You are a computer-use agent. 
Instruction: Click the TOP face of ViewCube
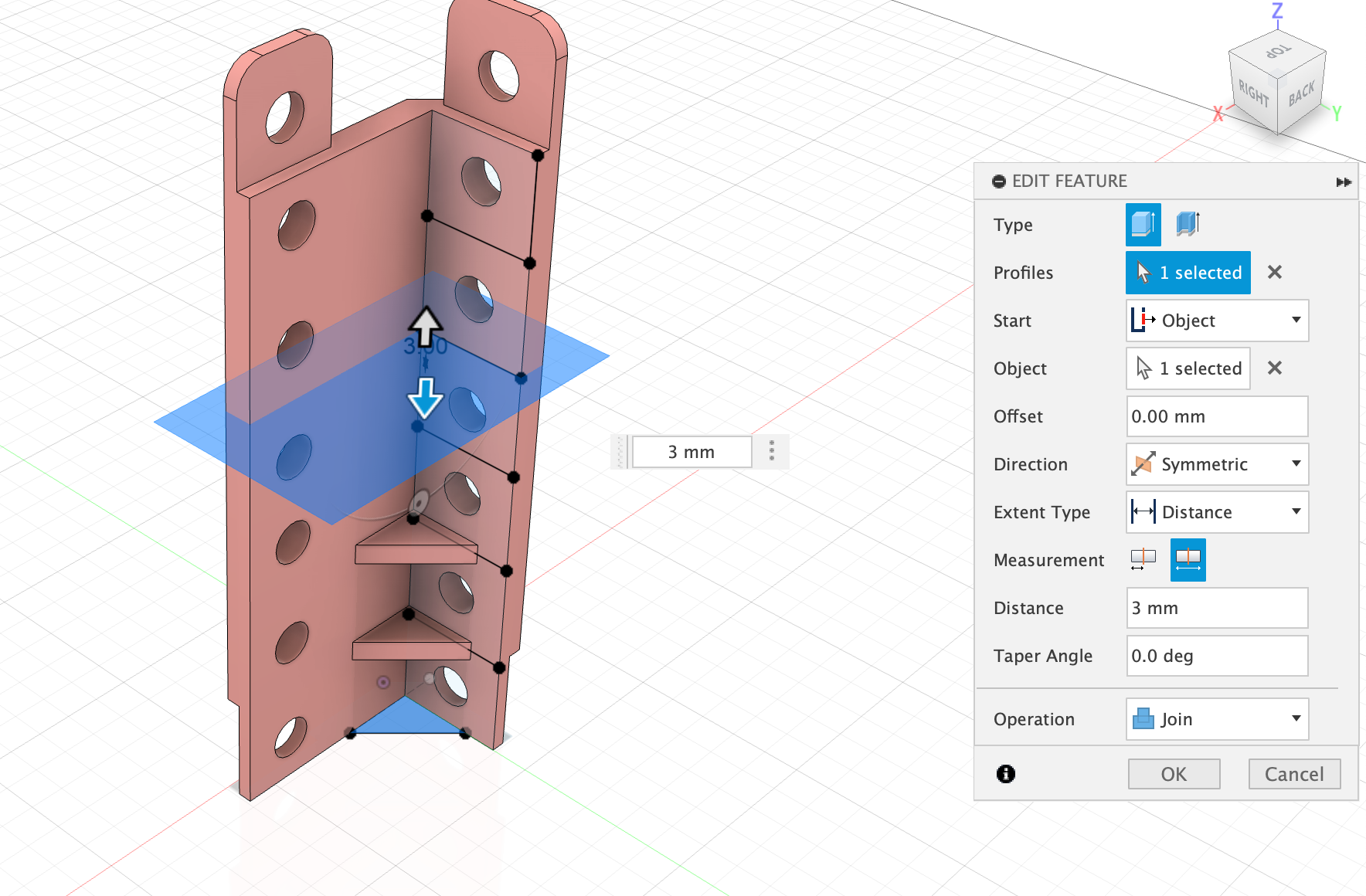1278,52
